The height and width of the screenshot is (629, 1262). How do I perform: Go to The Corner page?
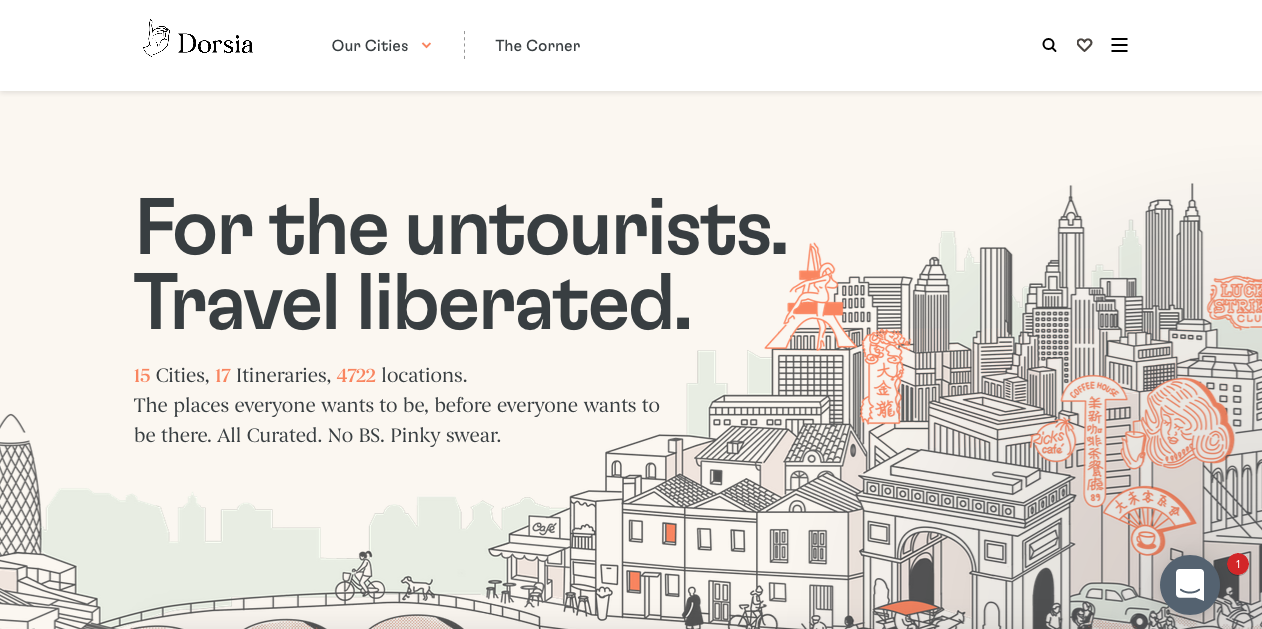(x=537, y=45)
